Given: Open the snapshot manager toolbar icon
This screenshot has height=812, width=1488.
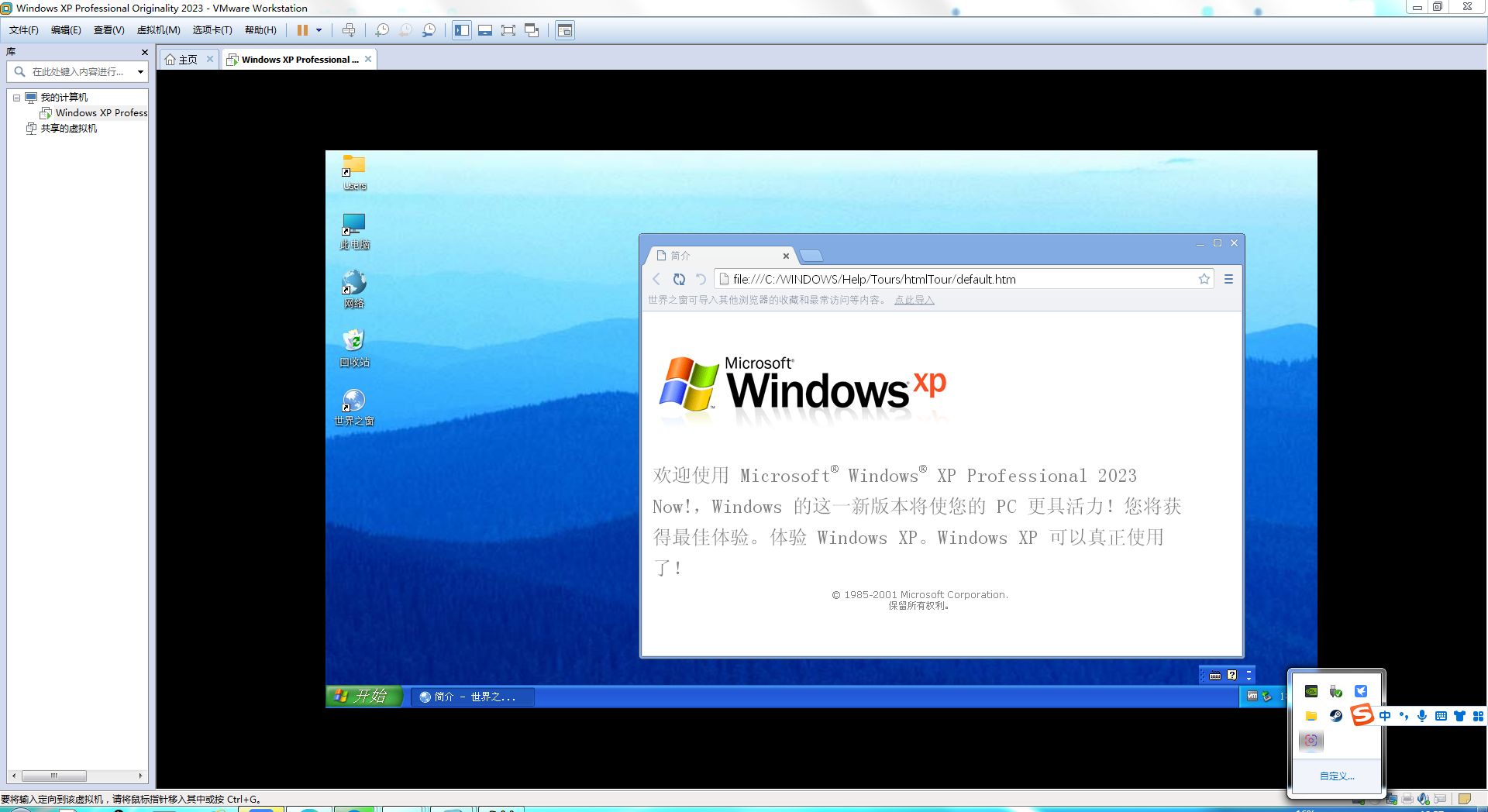Looking at the screenshot, I should point(429,30).
